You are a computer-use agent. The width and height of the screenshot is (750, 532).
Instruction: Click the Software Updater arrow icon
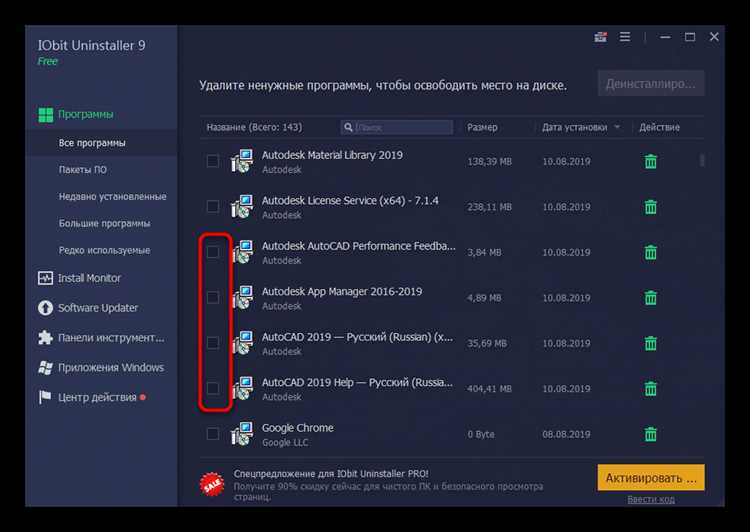(45, 308)
